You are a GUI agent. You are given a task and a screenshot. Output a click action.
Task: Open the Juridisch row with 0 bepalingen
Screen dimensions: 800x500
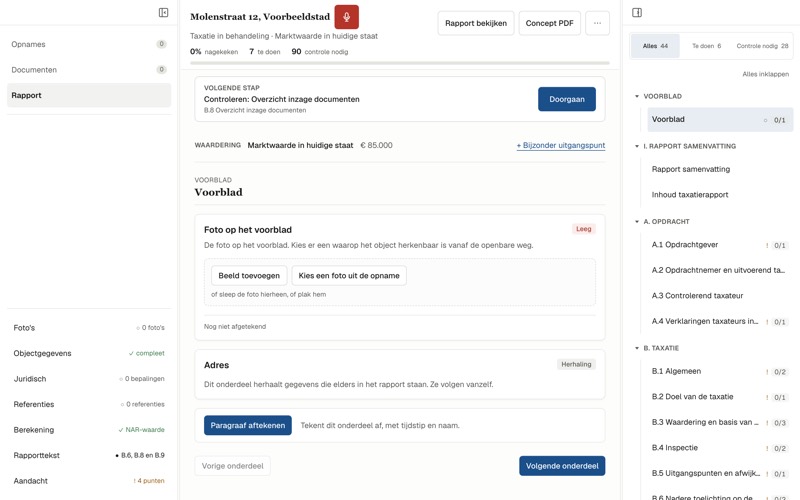(89, 379)
